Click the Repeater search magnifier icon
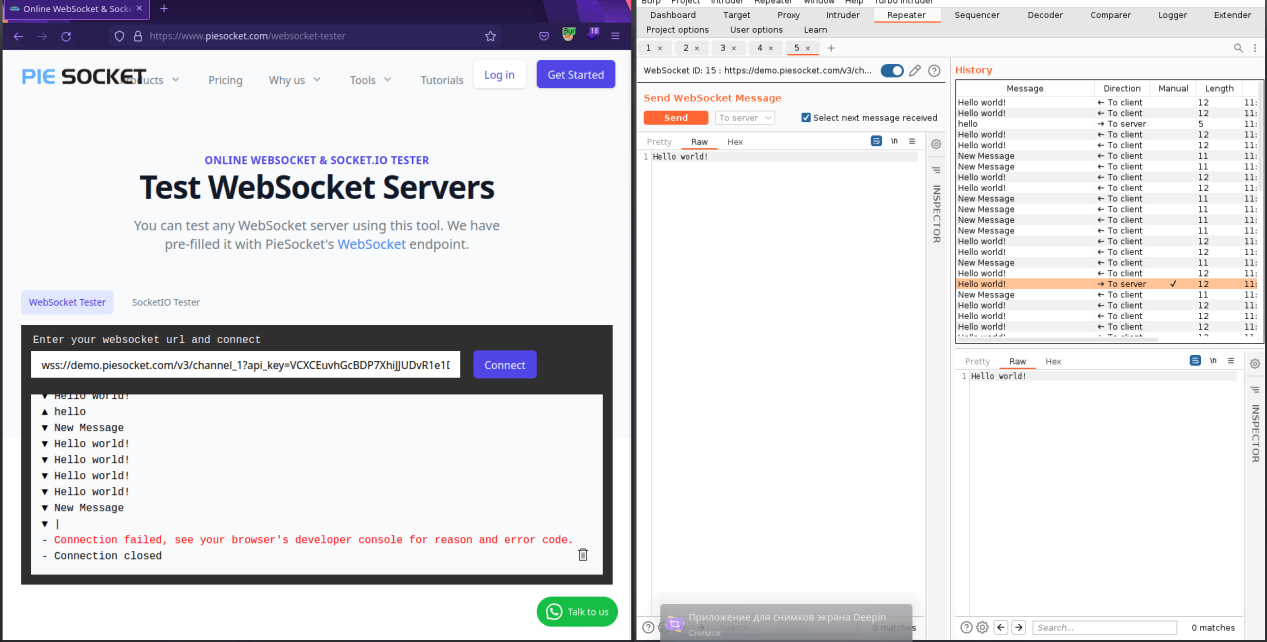Image resolution: width=1267 pixels, height=642 pixels. [1239, 48]
